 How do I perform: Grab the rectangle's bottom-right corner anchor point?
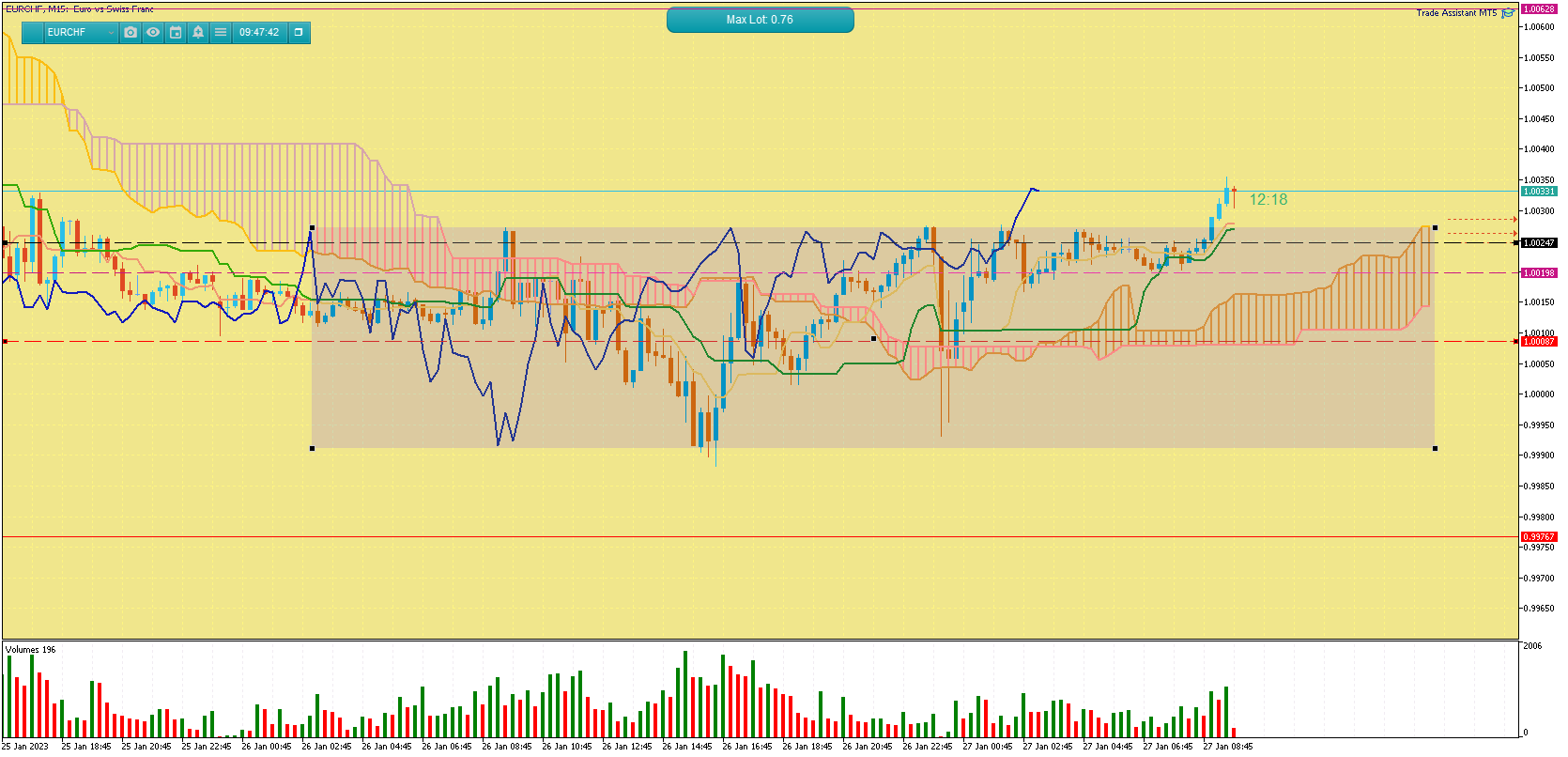coord(1435,449)
